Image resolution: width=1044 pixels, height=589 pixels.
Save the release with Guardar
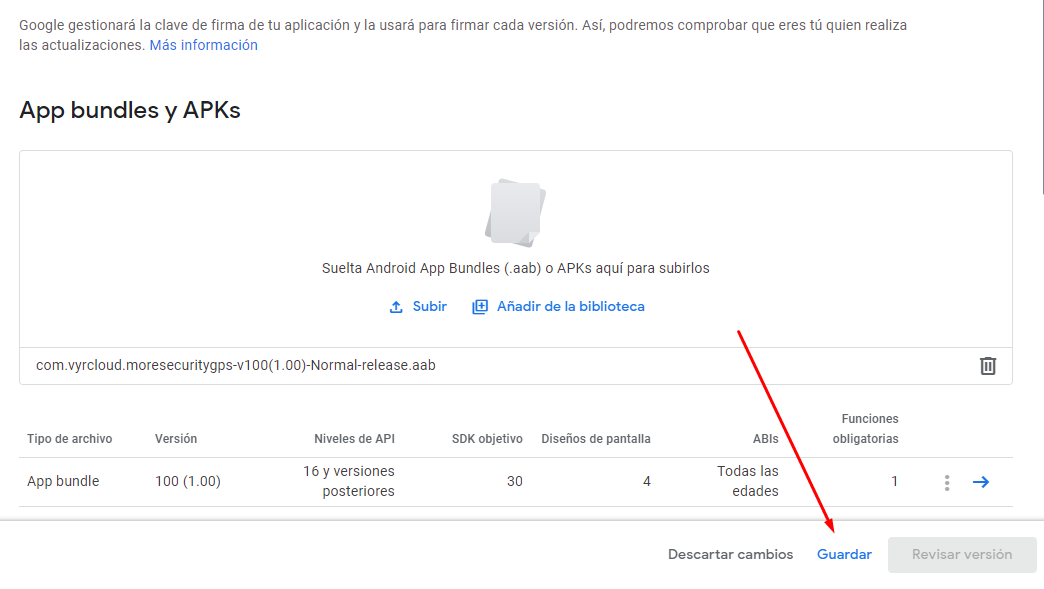tap(844, 554)
